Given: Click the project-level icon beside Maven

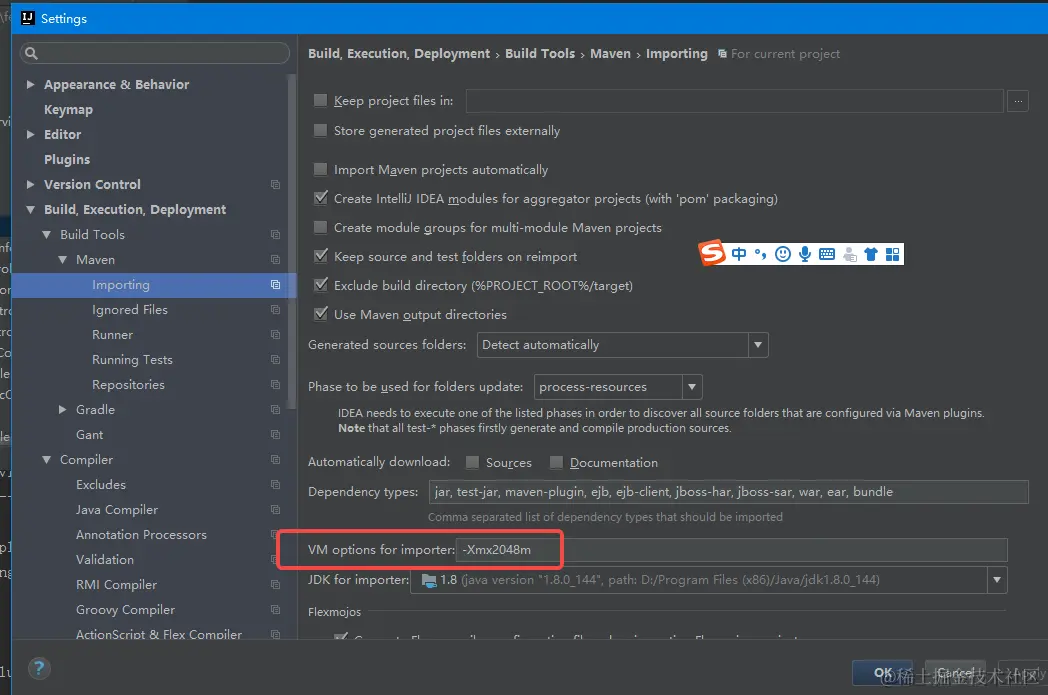Looking at the screenshot, I should click(275, 259).
